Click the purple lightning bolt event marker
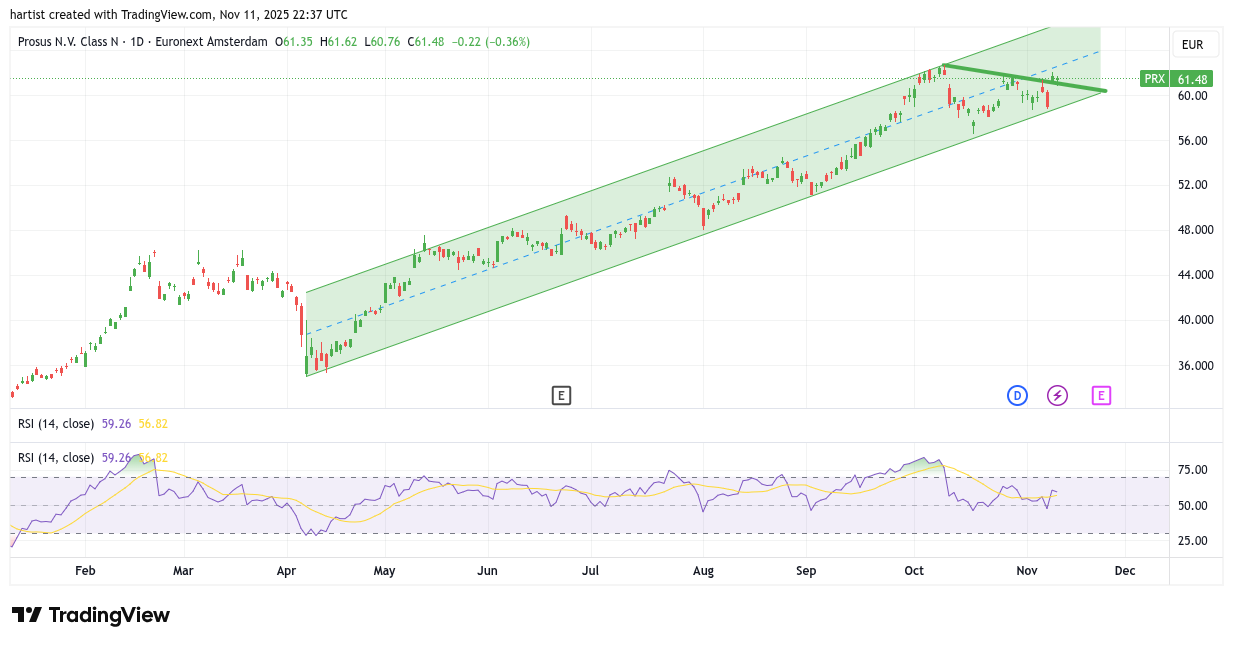Screen dimensions: 1233x645 1057,395
